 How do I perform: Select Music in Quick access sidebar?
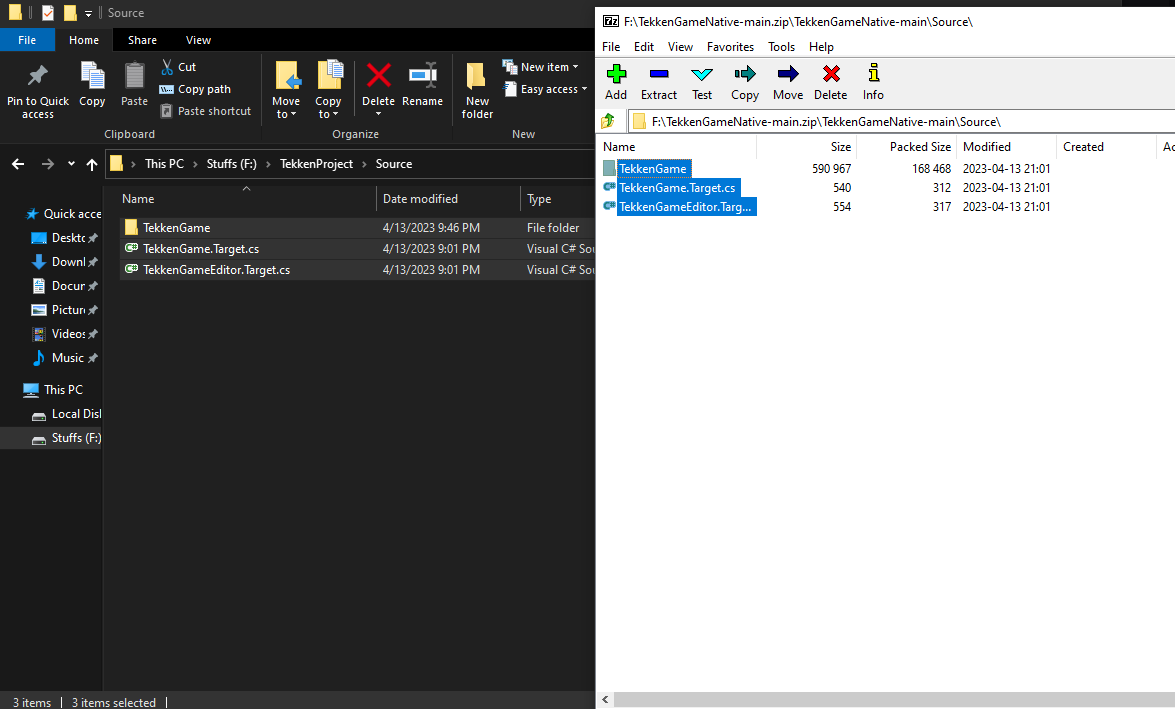[x=64, y=357]
